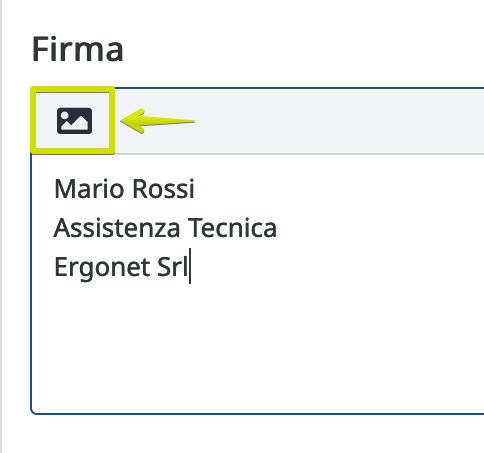Click between Assistenza and Tecnica
Image resolution: width=484 pixels, height=453 pixels.
[184, 228]
